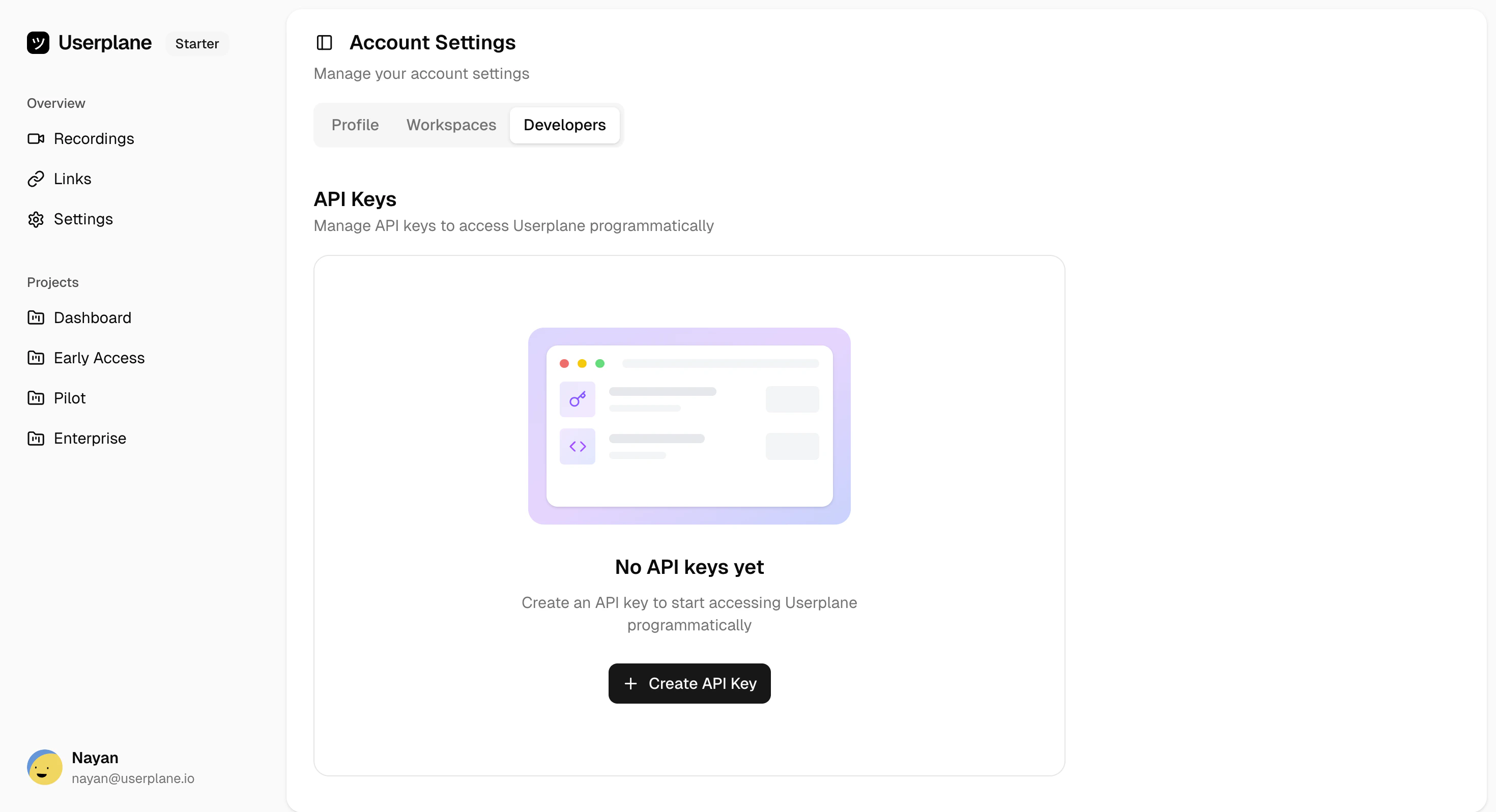Click the Starter plan badge
Viewport: 1496px width, 812px height.
coord(197,43)
